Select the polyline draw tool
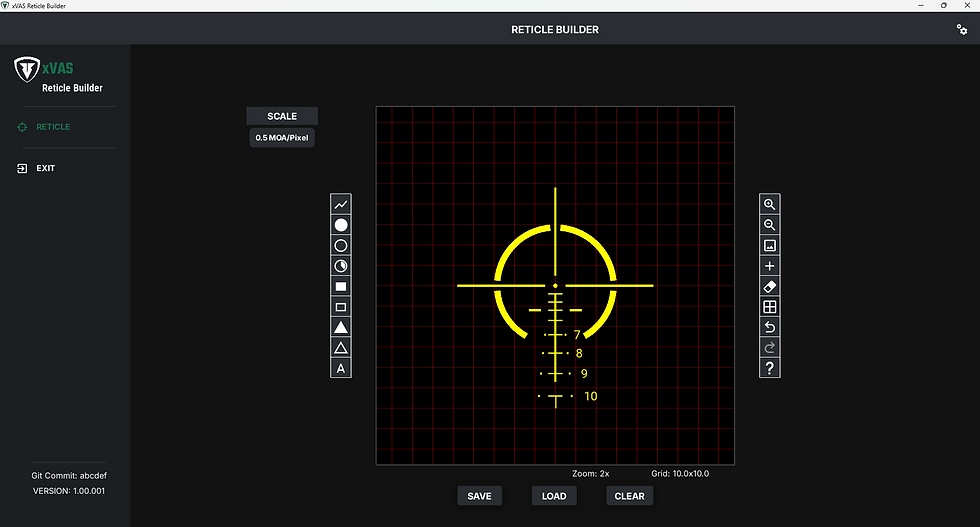Viewport: 980px width, 527px height. (341, 204)
